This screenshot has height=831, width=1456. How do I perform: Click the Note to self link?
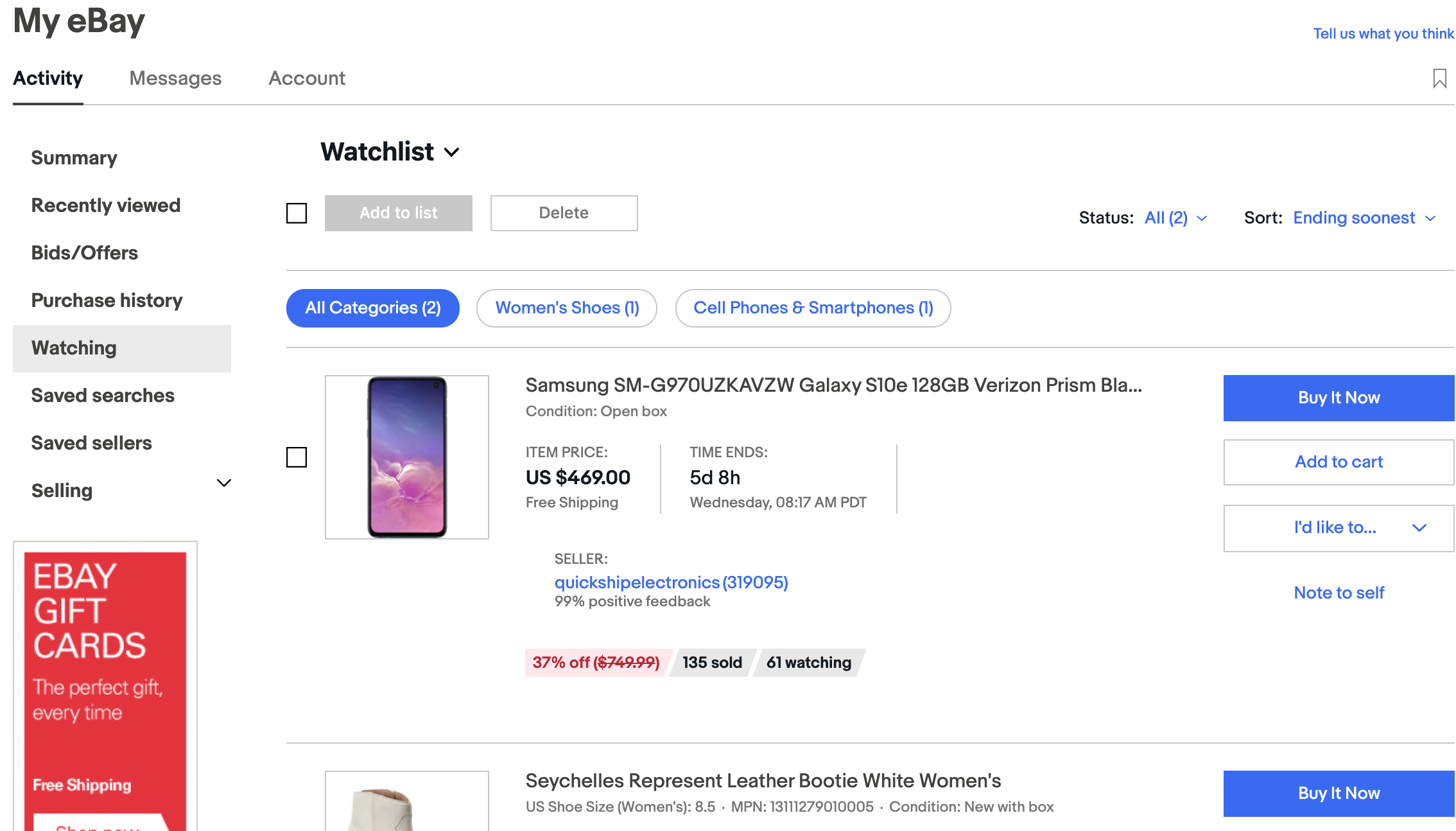click(1338, 592)
